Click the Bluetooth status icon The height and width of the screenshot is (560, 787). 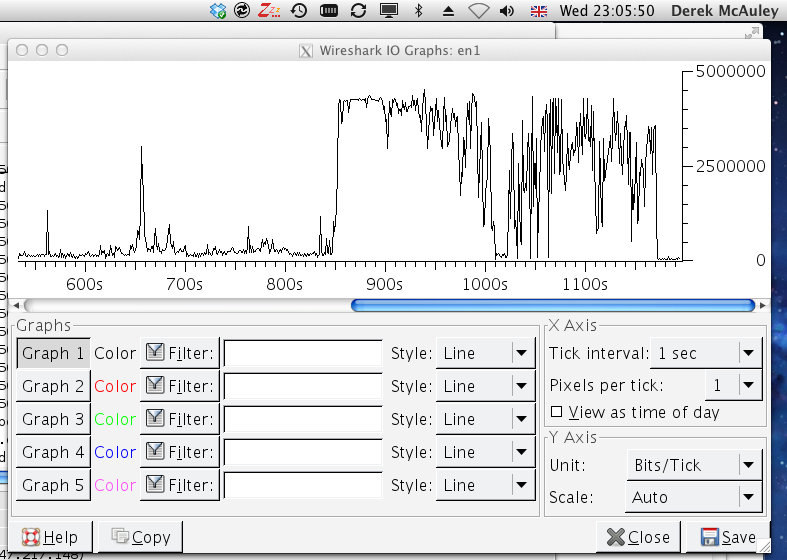419,11
